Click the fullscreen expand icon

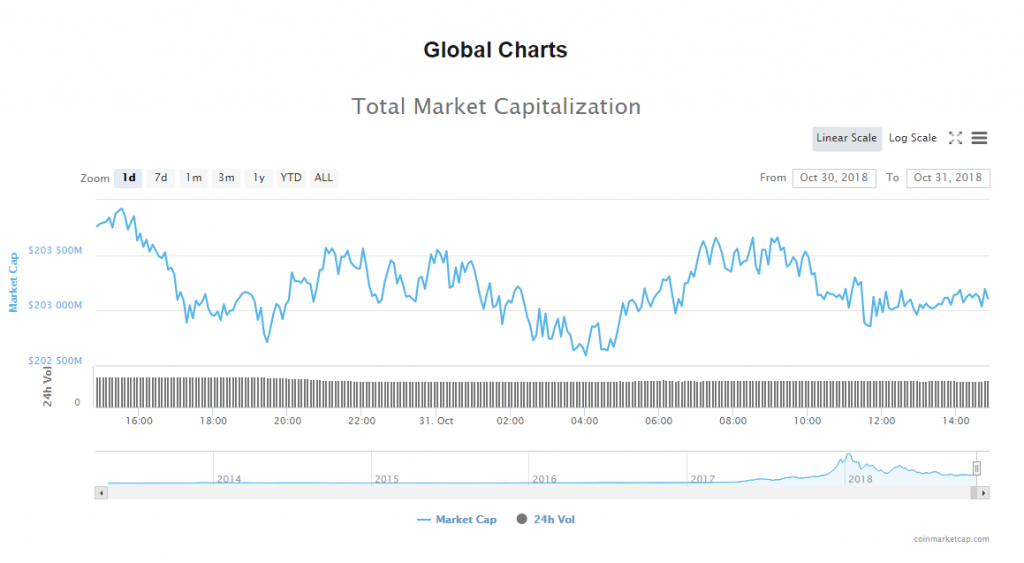pos(955,138)
